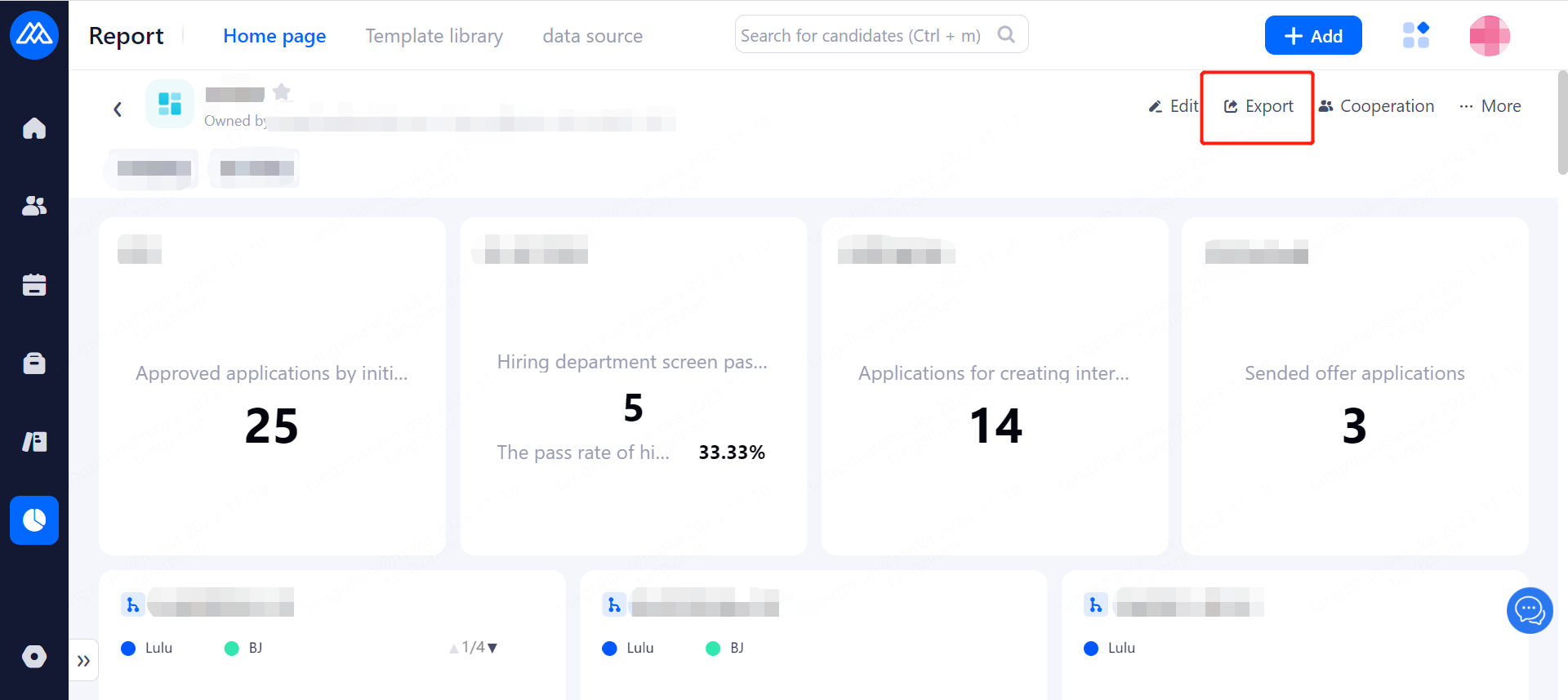Click the Hiring department screen pas... card

pyautogui.click(x=633, y=386)
